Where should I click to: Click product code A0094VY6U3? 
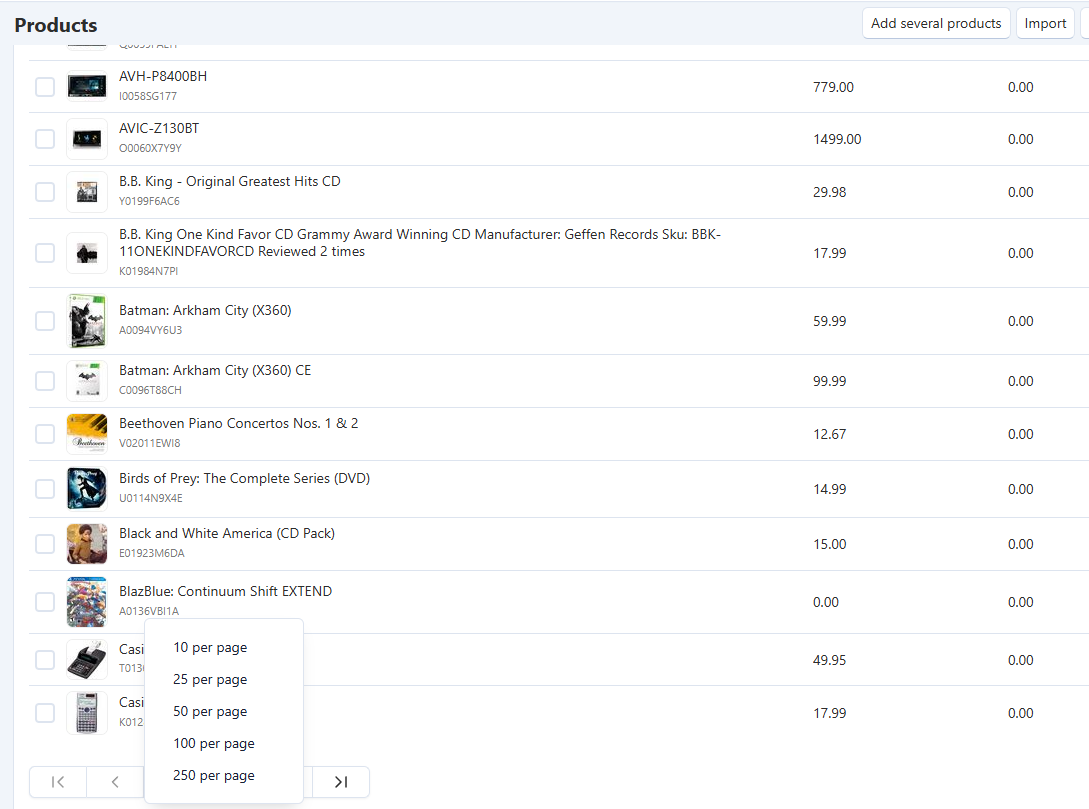pyautogui.click(x=151, y=330)
